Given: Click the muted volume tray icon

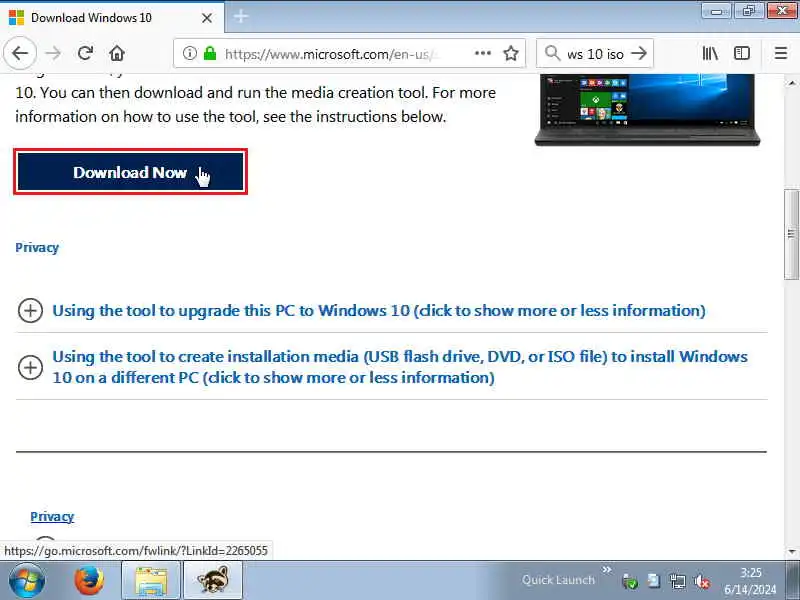Looking at the screenshot, I should point(702,581).
